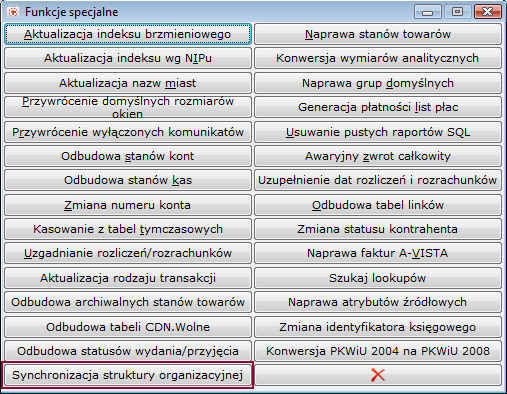
Task: Click Konwersja wymiarów analitycznych
Action: point(378,58)
